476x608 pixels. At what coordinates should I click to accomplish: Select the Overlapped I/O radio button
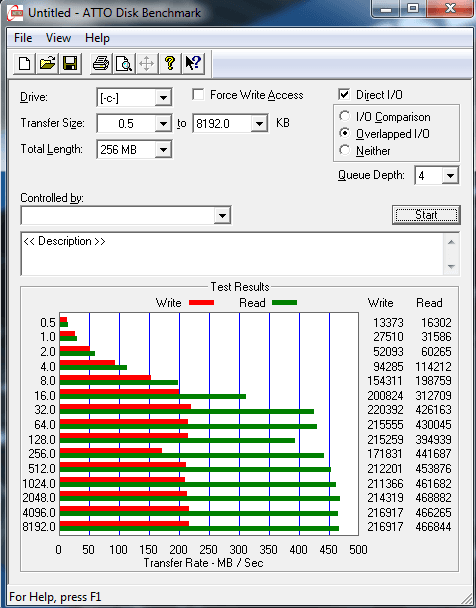point(344,133)
